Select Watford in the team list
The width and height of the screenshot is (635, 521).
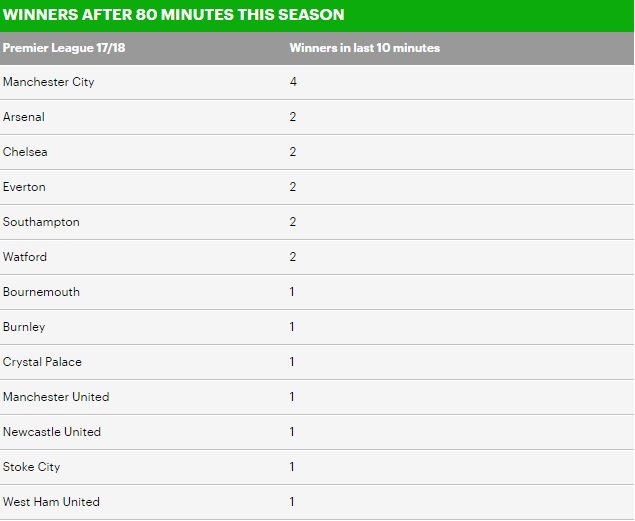[x=25, y=257]
